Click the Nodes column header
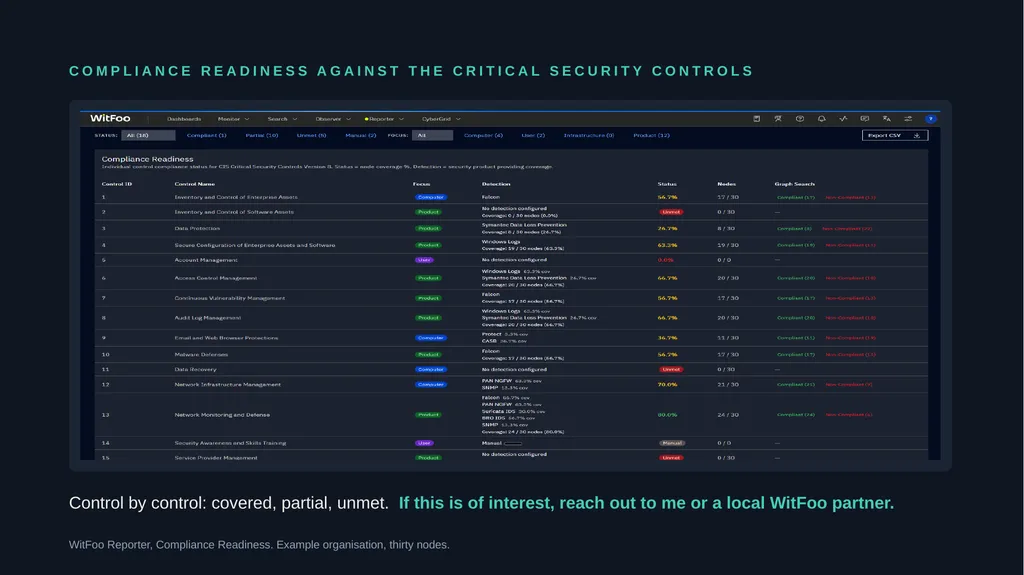 tap(726, 184)
